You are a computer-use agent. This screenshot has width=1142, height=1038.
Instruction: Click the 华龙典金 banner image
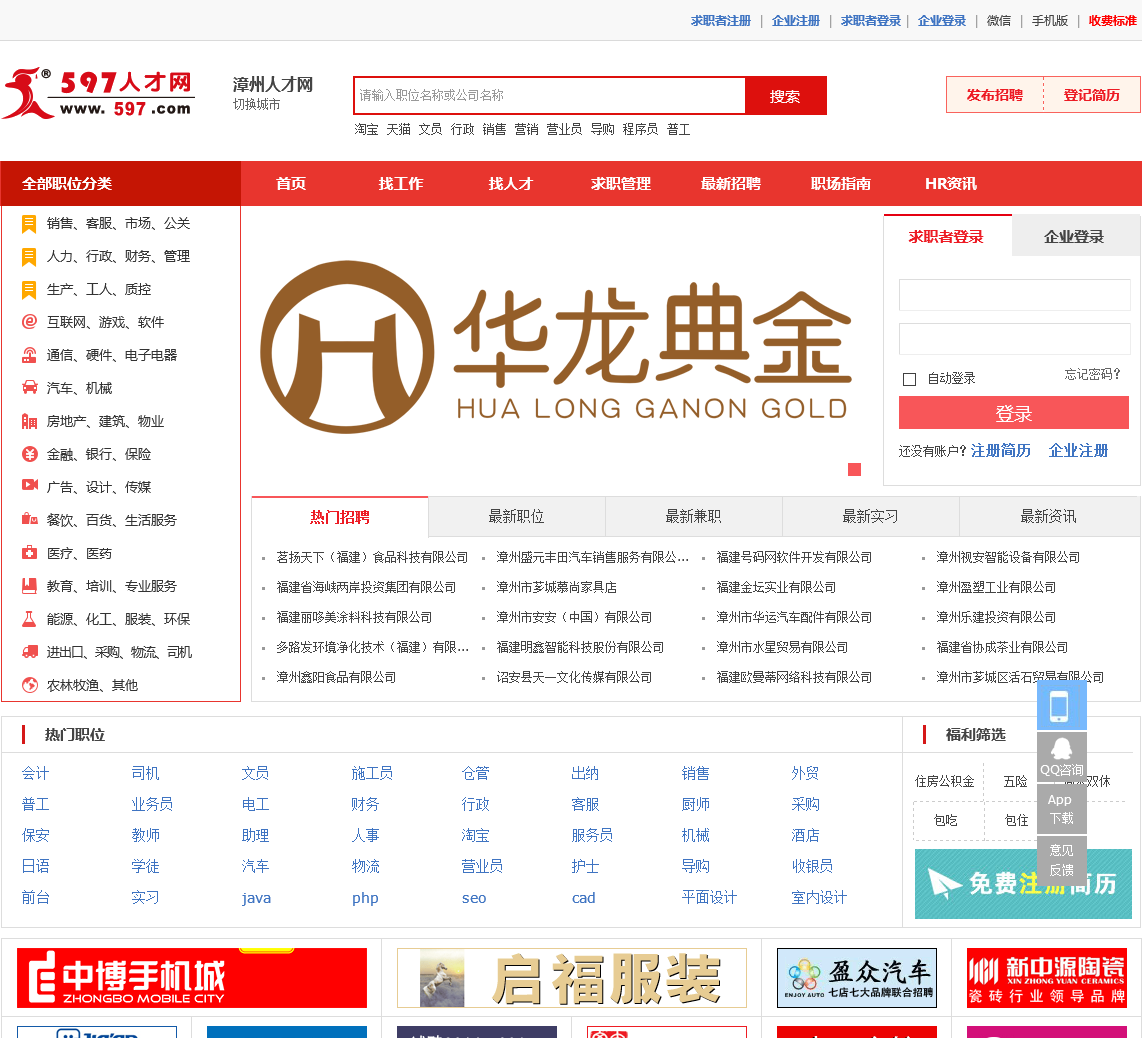coord(556,347)
